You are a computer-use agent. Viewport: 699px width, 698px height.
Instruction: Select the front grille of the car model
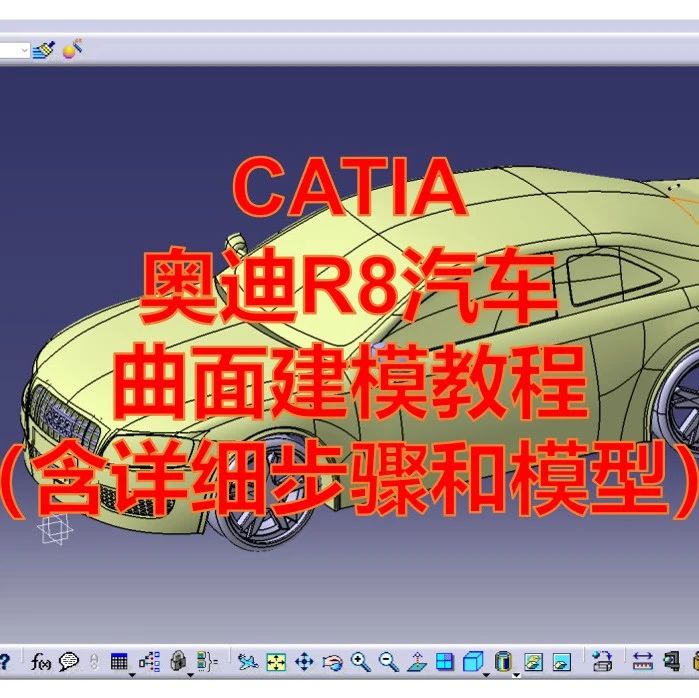(67, 419)
